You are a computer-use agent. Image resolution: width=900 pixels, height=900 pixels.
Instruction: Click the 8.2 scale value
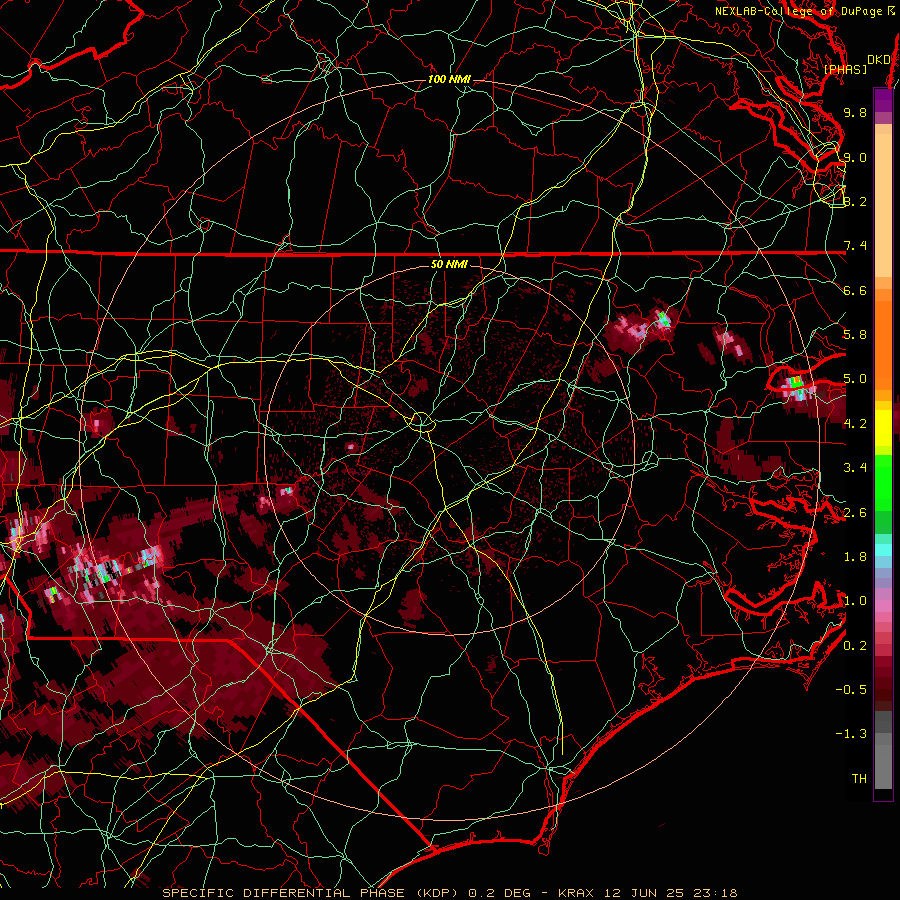[x=855, y=201]
